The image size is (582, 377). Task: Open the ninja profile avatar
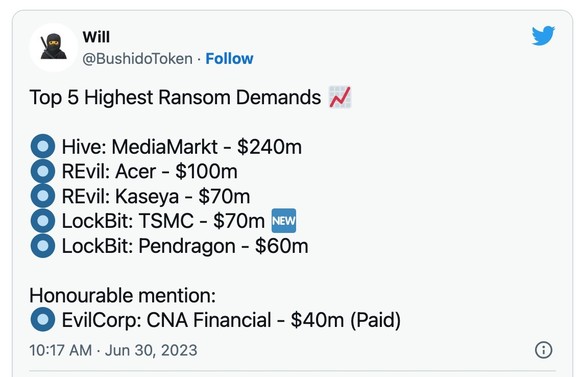pyautogui.click(x=53, y=47)
